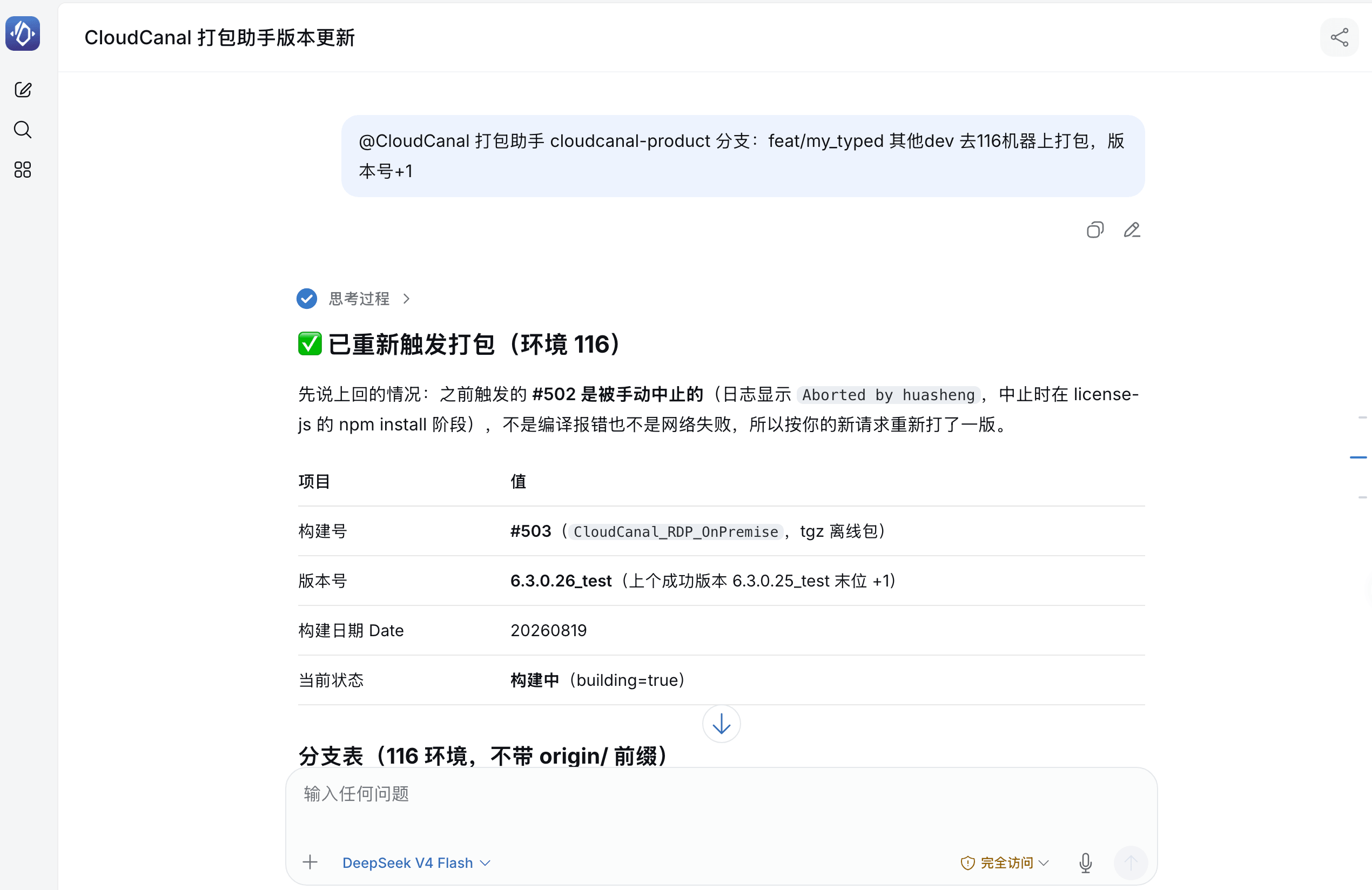Click the version value 6.3.0.26_test
Screen dimensions: 1372x890
coord(561,581)
